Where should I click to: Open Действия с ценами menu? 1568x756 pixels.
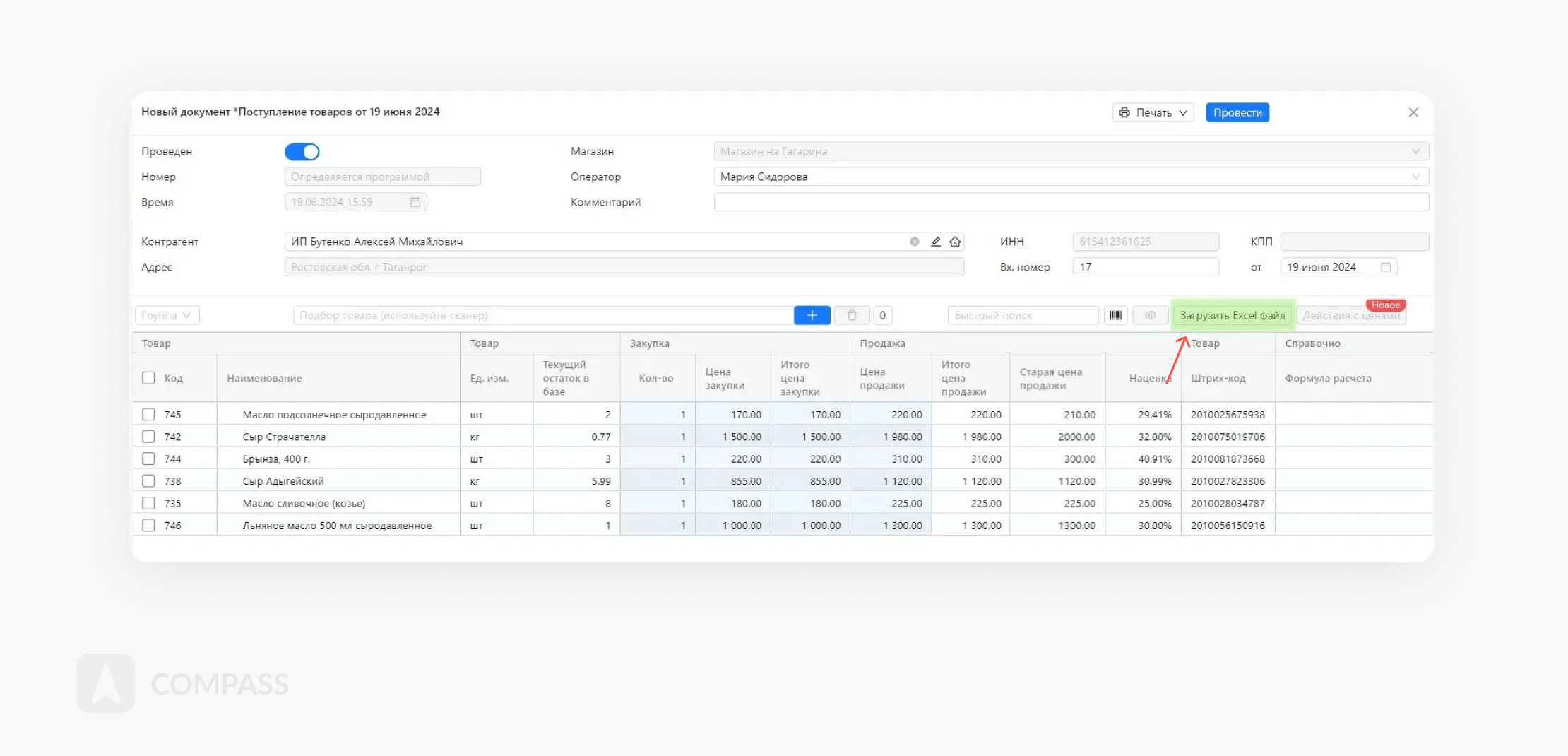pos(1350,316)
